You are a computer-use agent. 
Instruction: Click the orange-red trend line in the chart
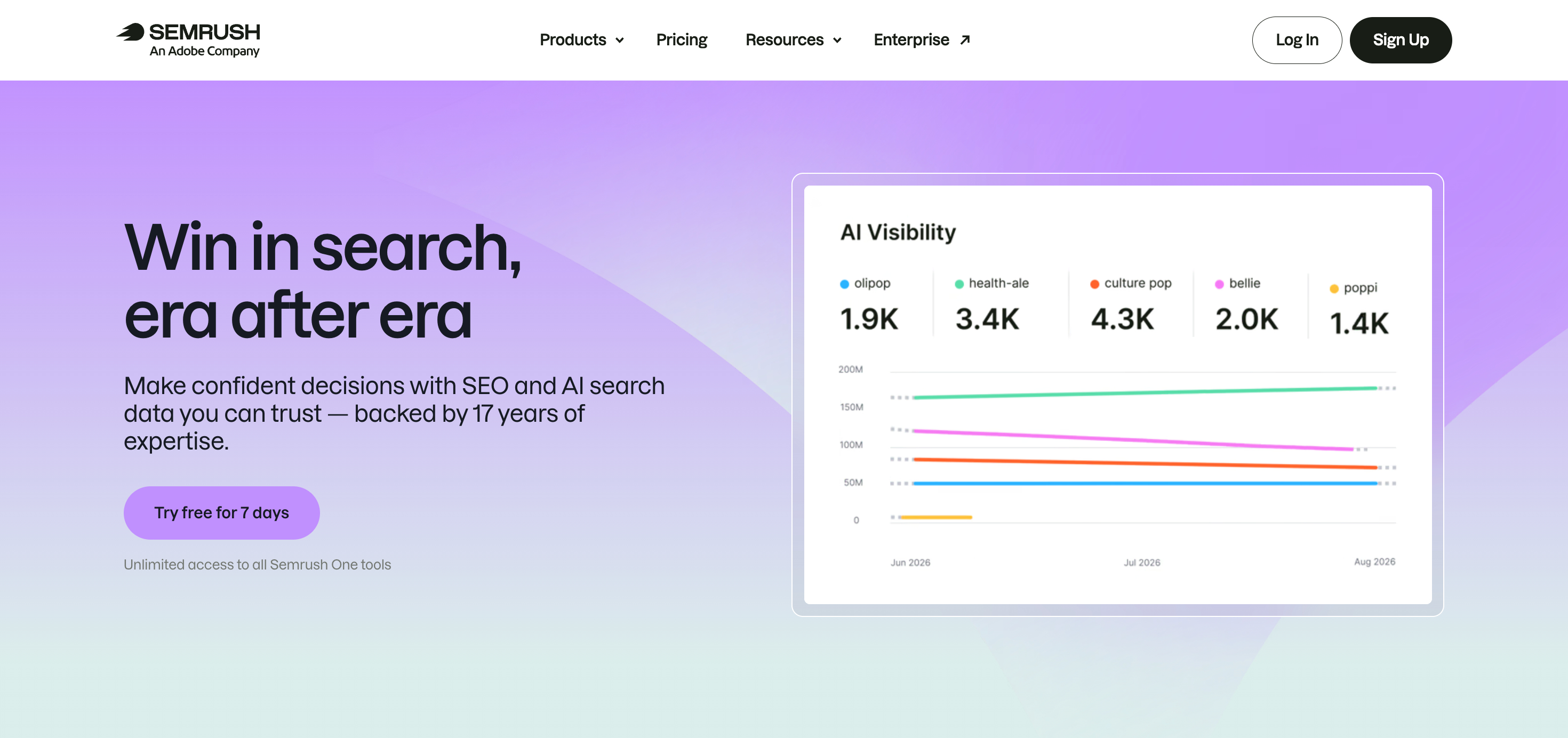click(1145, 463)
